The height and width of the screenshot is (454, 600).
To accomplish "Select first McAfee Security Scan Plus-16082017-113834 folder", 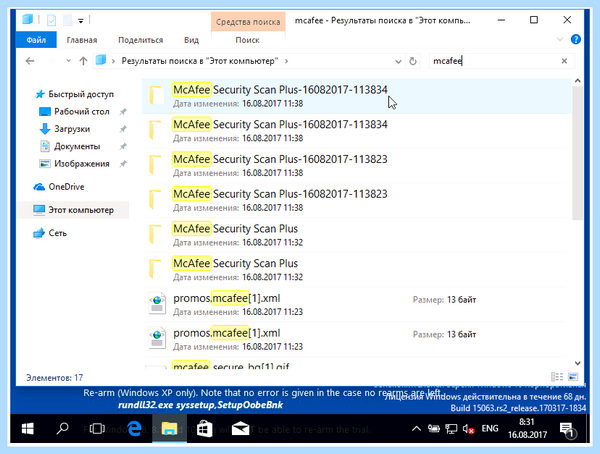I will pyautogui.click(x=356, y=96).
